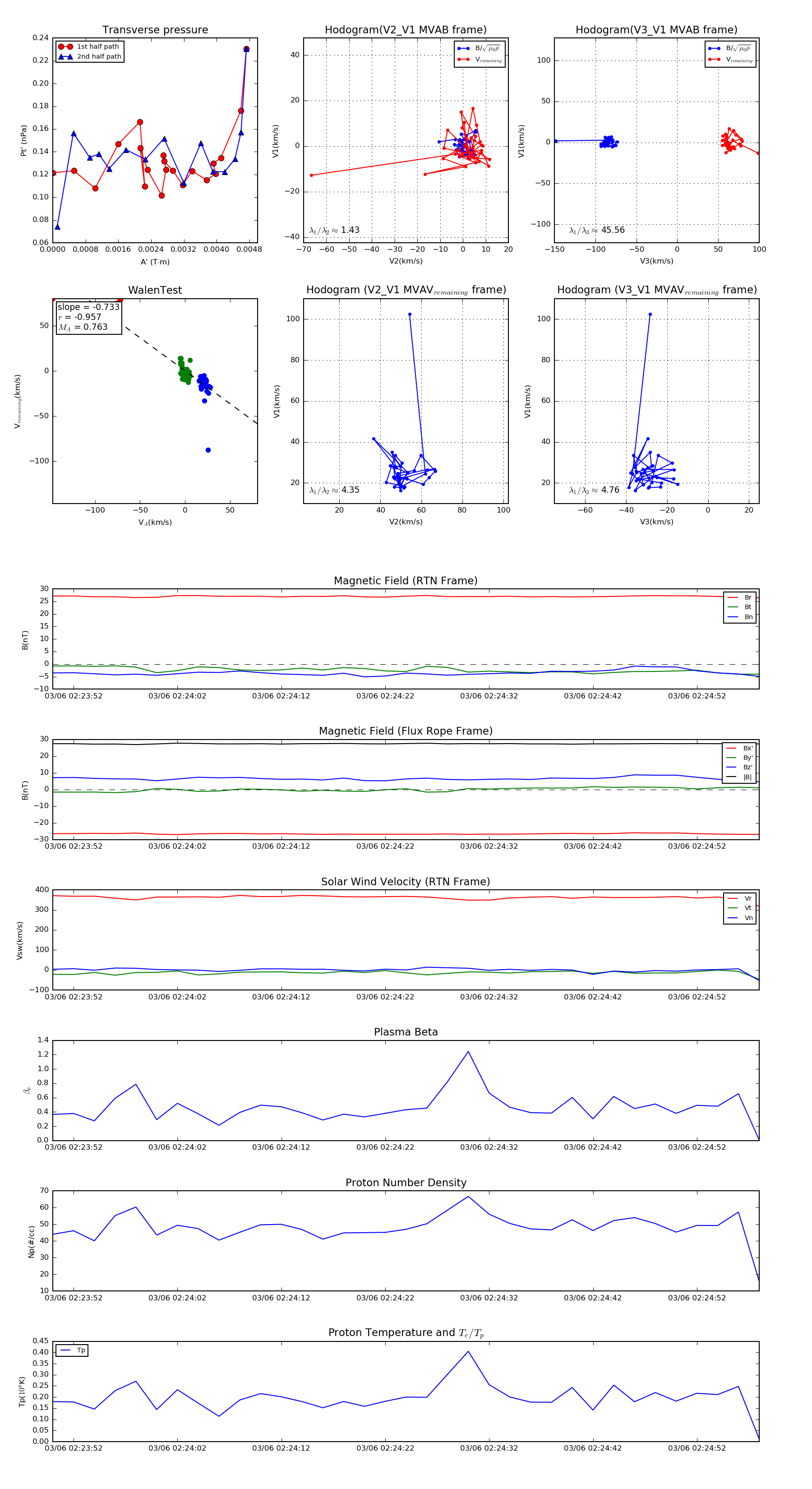
Task: Click the "Bz'" legend entry
Action: point(740,768)
